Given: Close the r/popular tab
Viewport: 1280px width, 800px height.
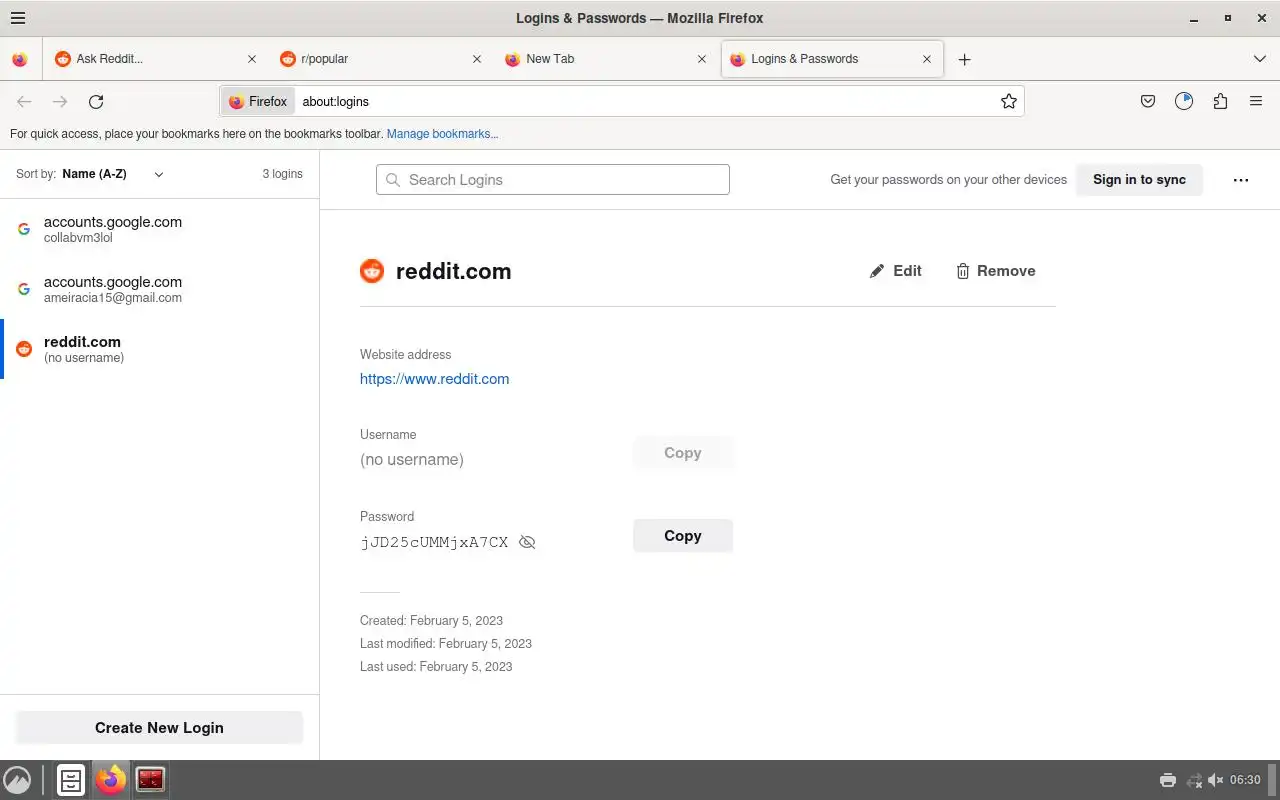Looking at the screenshot, I should (477, 59).
